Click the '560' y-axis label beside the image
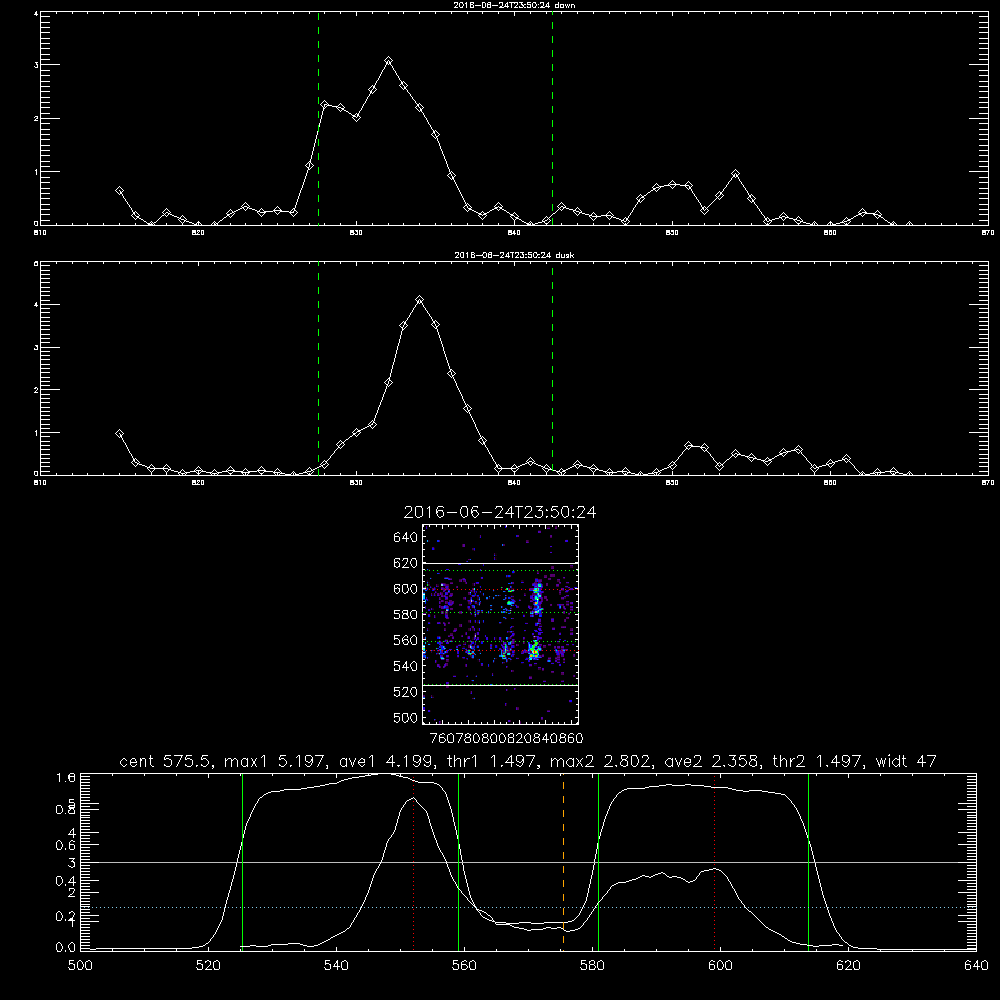Screen dimensions: 1000x1000 click(x=406, y=640)
